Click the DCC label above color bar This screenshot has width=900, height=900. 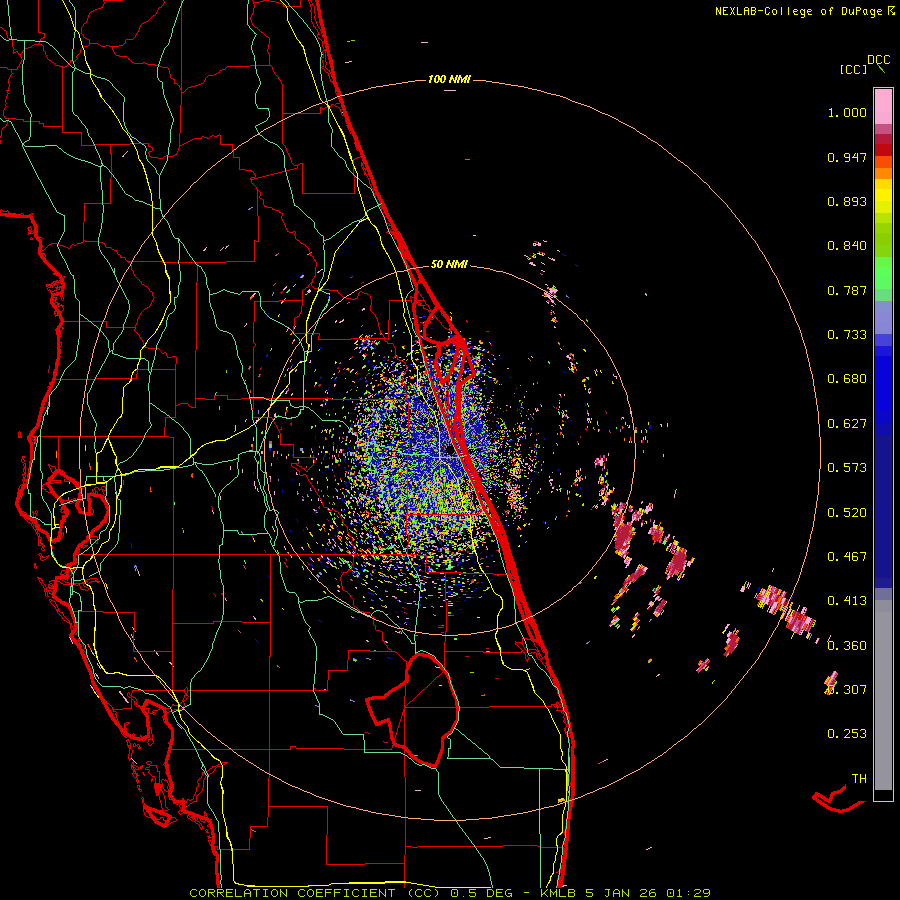click(878, 60)
